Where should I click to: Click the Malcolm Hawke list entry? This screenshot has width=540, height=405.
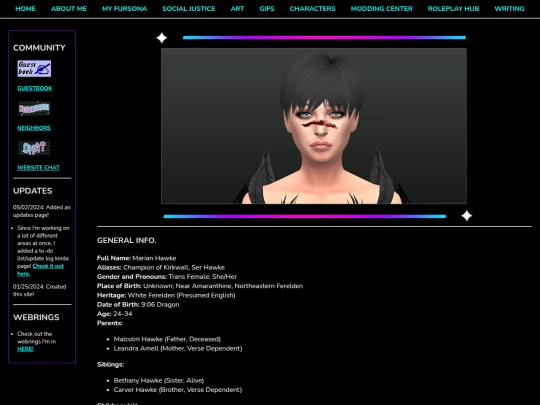point(167,339)
